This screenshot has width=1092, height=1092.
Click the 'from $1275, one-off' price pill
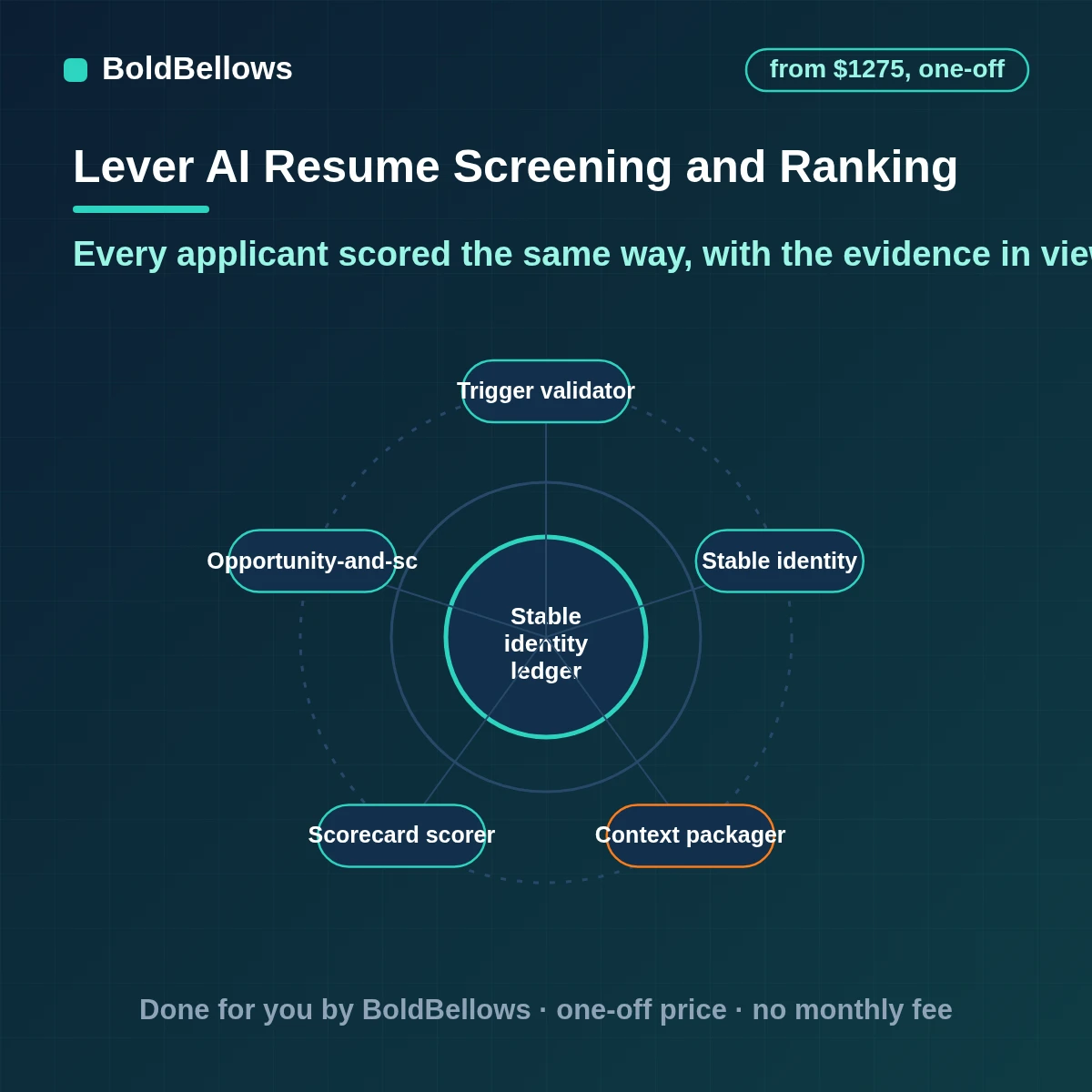tap(887, 70)
